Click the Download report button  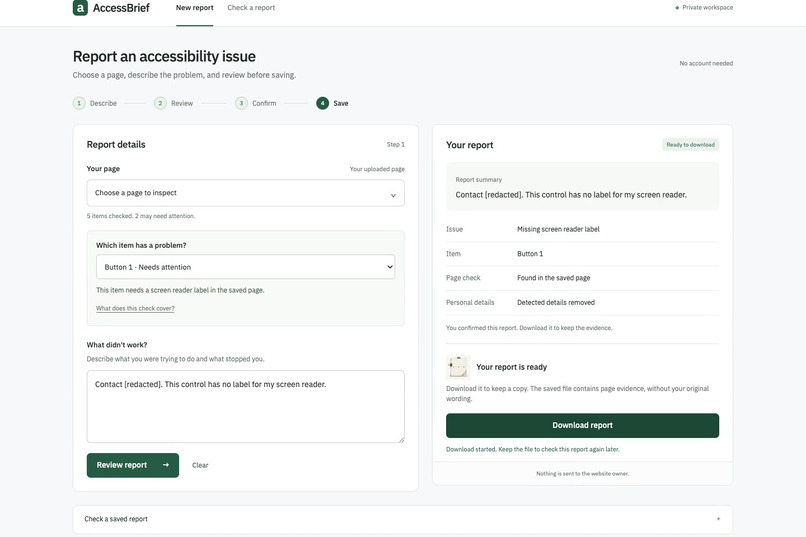coord(582,425)
